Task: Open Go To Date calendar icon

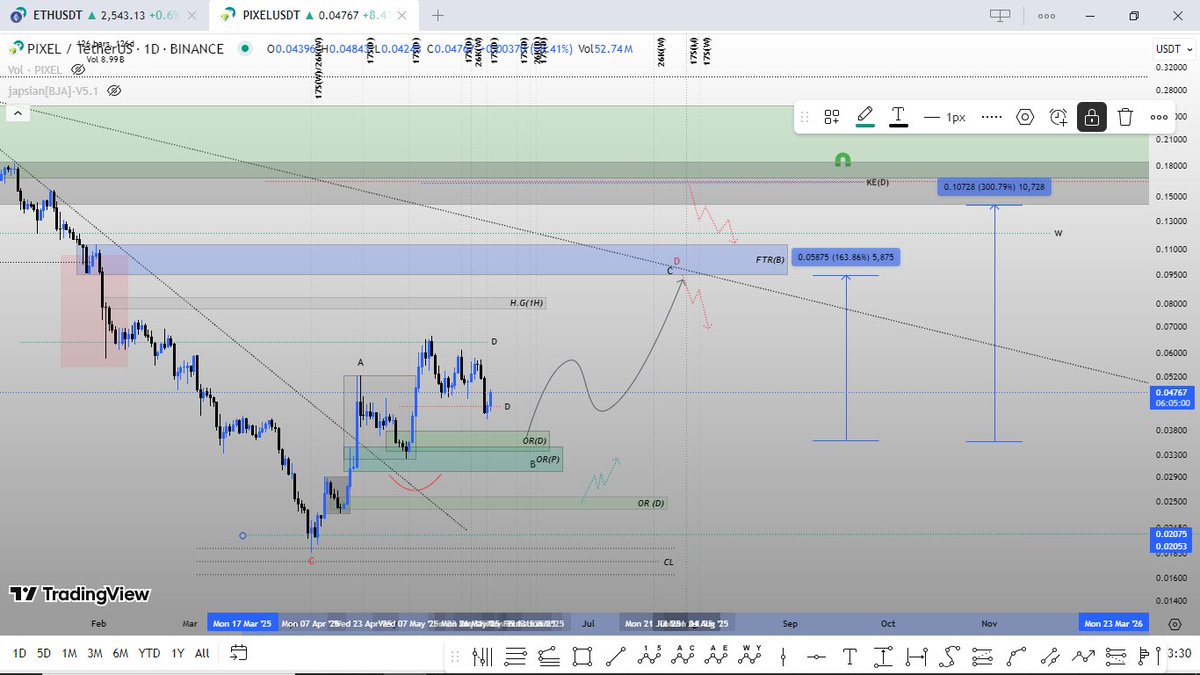Action: (238, 653)
